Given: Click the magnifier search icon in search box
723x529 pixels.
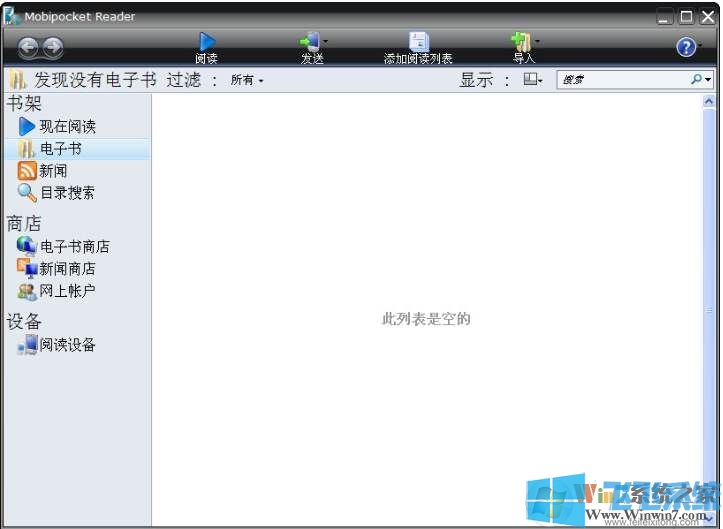Looking at the screenshot, I should [x=696, y=79].
